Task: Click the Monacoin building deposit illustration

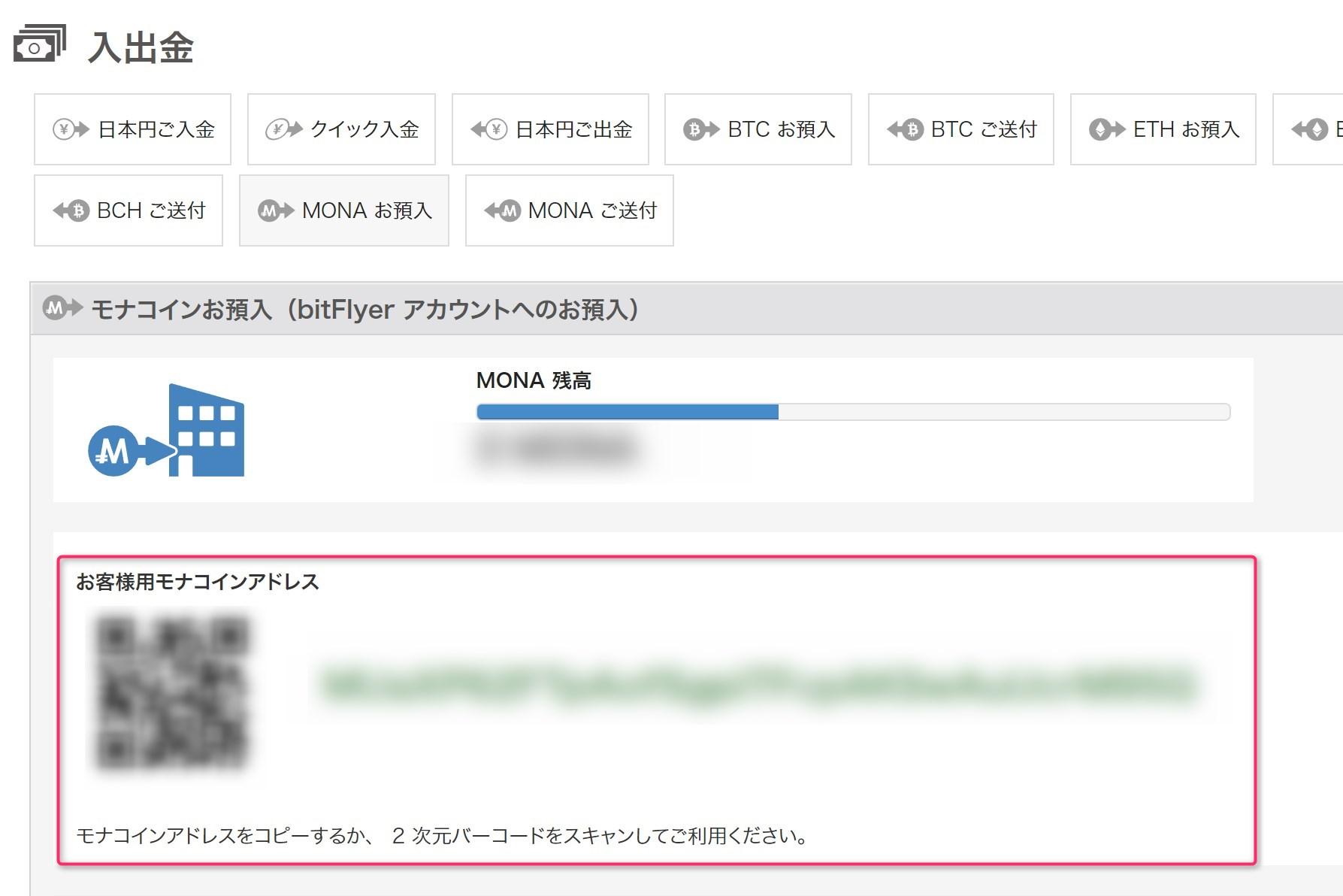Action: pyautogui.click(x=167, y=431)
